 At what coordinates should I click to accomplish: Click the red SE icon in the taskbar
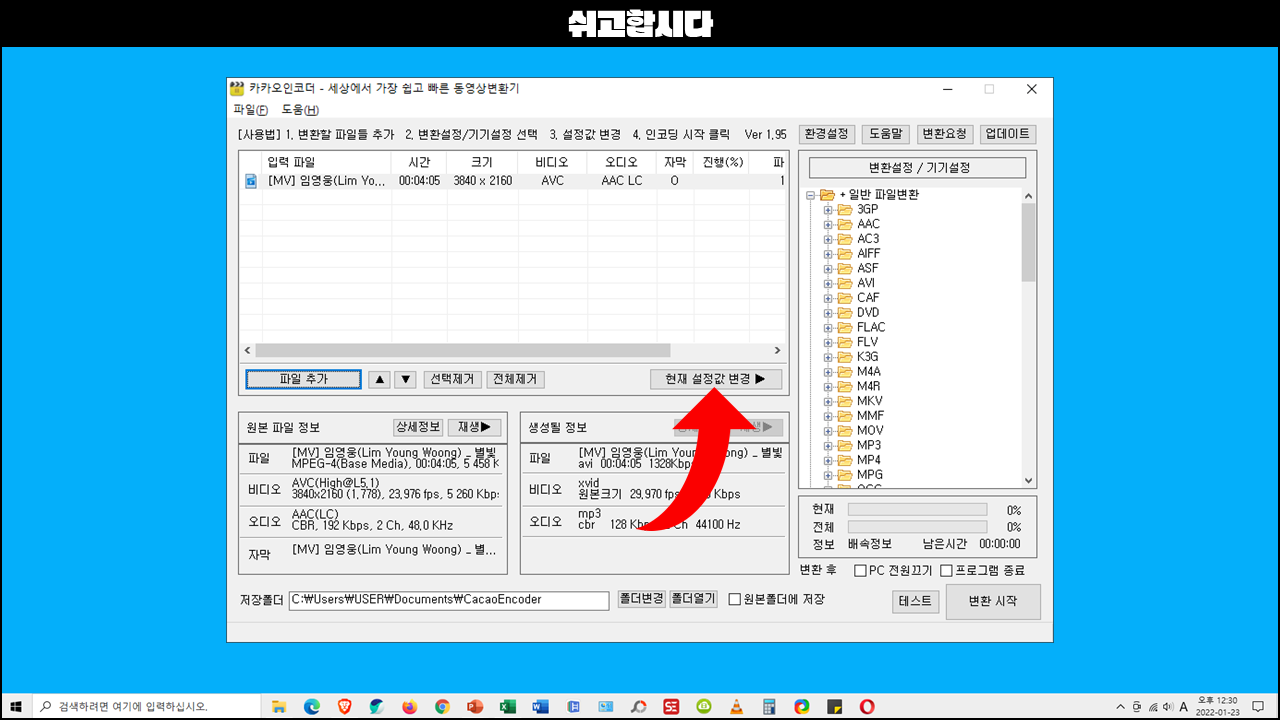pyautogui.click(x=671, y=706)
